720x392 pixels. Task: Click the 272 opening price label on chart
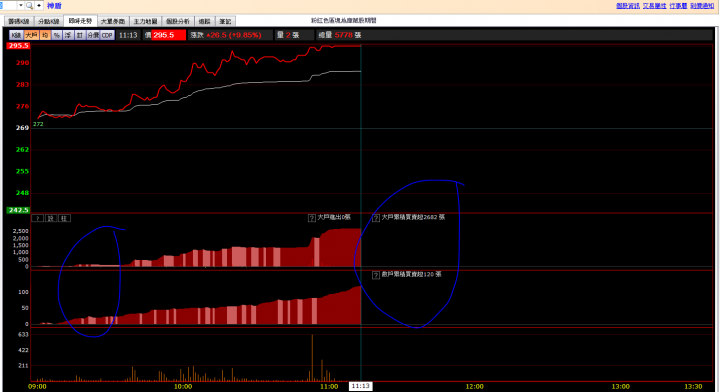point(38,124)
